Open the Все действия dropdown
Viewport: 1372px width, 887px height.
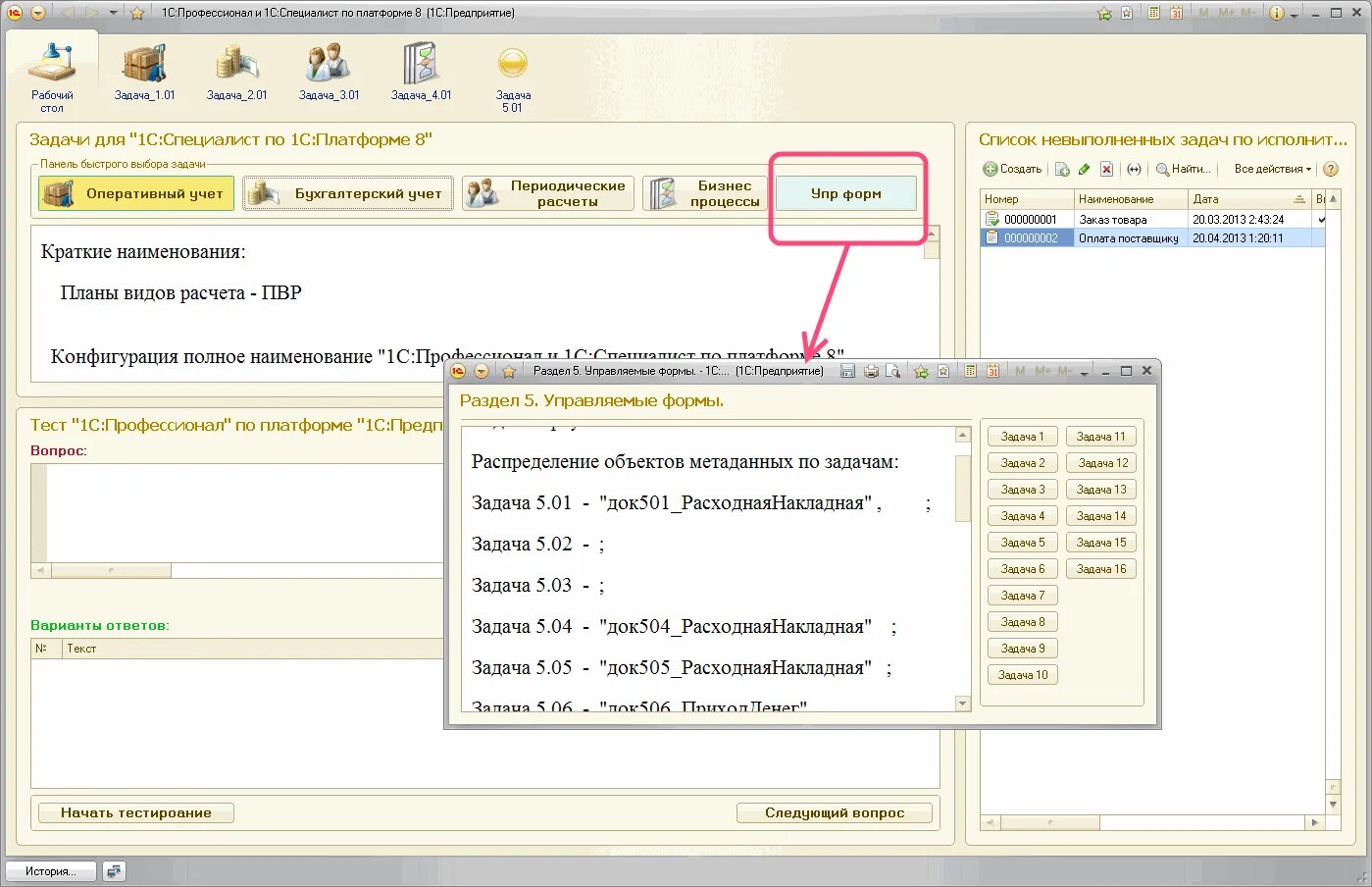pyautogui.click(x=1272, y=169)
